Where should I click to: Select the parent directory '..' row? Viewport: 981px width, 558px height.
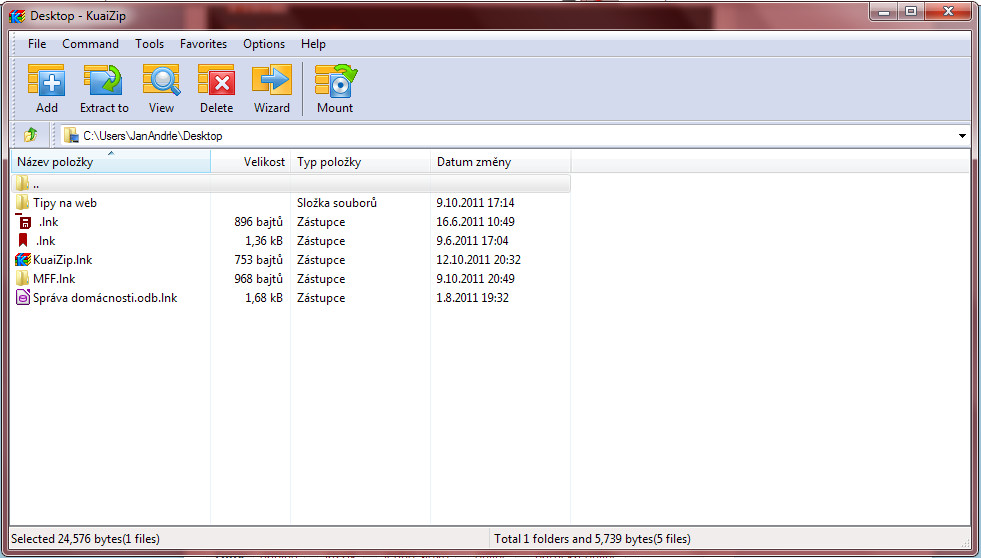[x=291, y=184]
